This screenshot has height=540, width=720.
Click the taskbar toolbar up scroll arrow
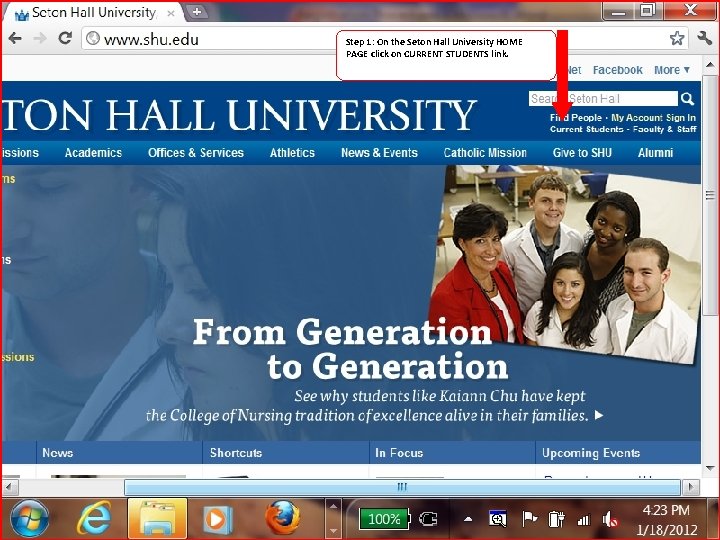tap(333, 506)
